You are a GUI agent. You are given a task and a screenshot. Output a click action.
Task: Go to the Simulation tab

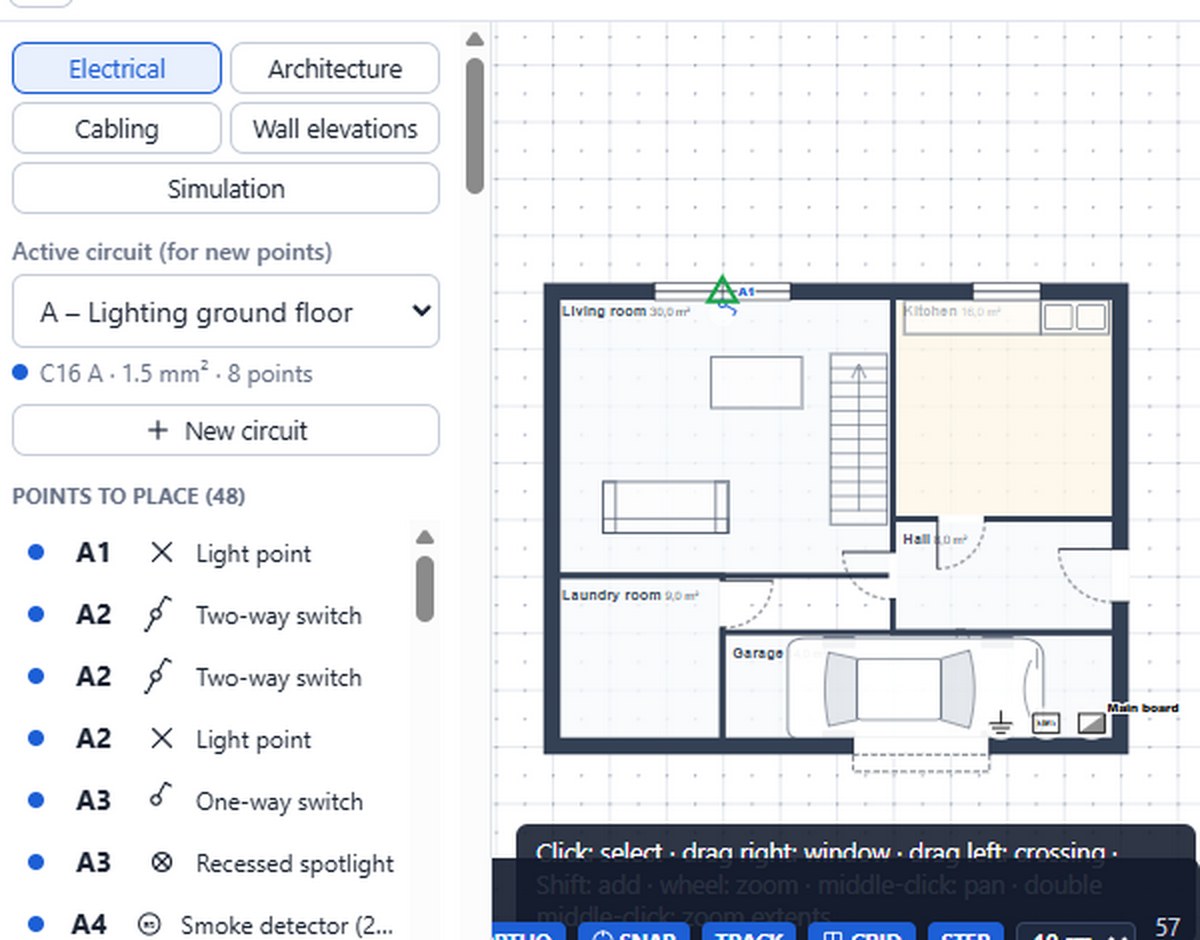pyautogui.click(x=226, y=189)
